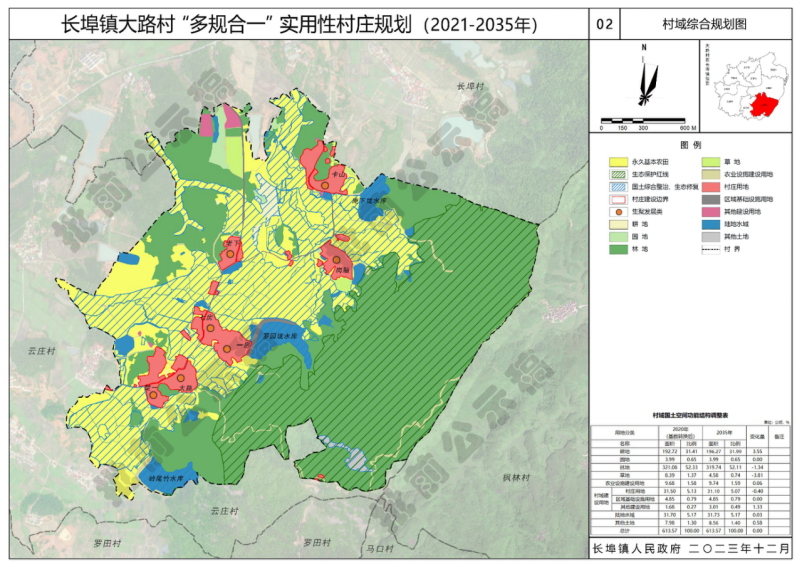Select the dark green 林地 legend swatch
Image resolution: width=802 pixels, height=567 pixels.
pos(621,250)
